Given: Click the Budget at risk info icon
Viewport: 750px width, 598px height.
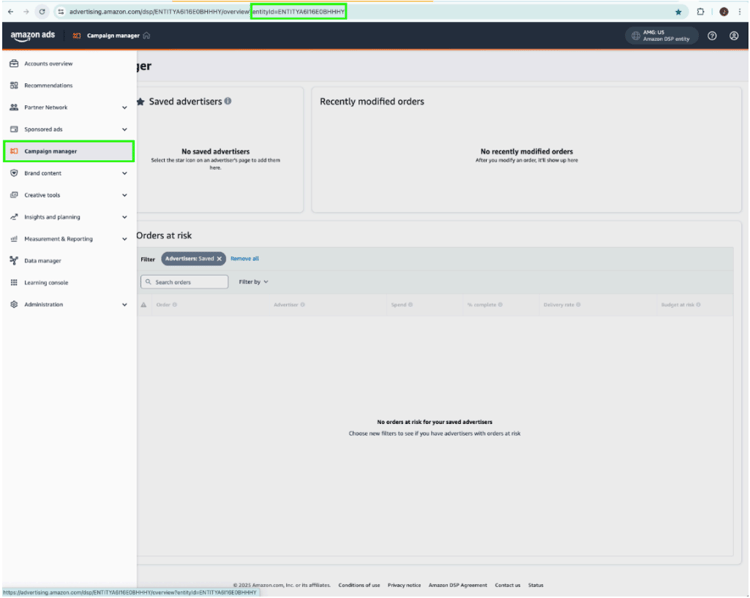Looking at the screenshot, I should 698,305.
